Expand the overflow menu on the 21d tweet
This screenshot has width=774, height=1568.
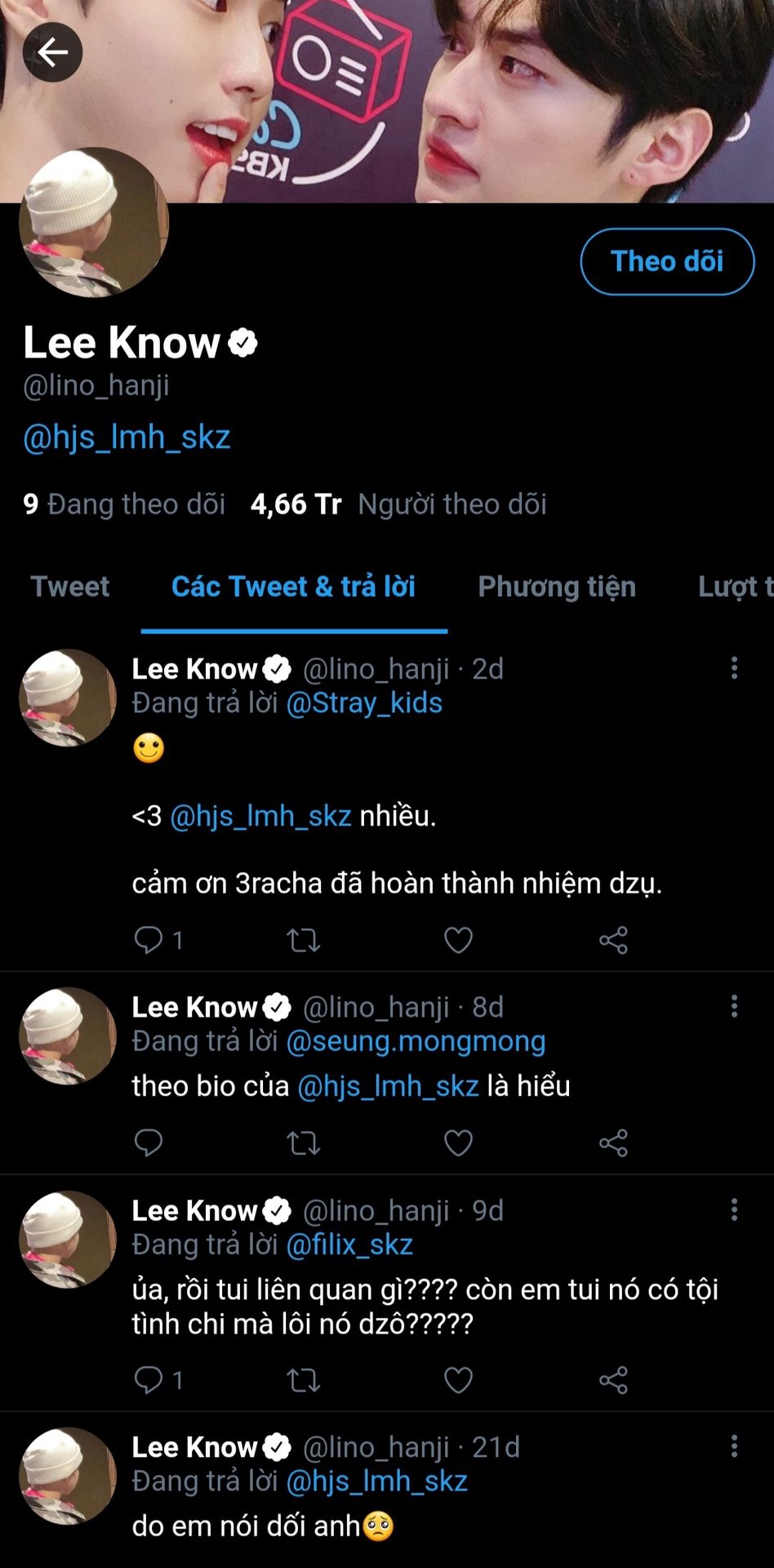(x=734, y=1446)
